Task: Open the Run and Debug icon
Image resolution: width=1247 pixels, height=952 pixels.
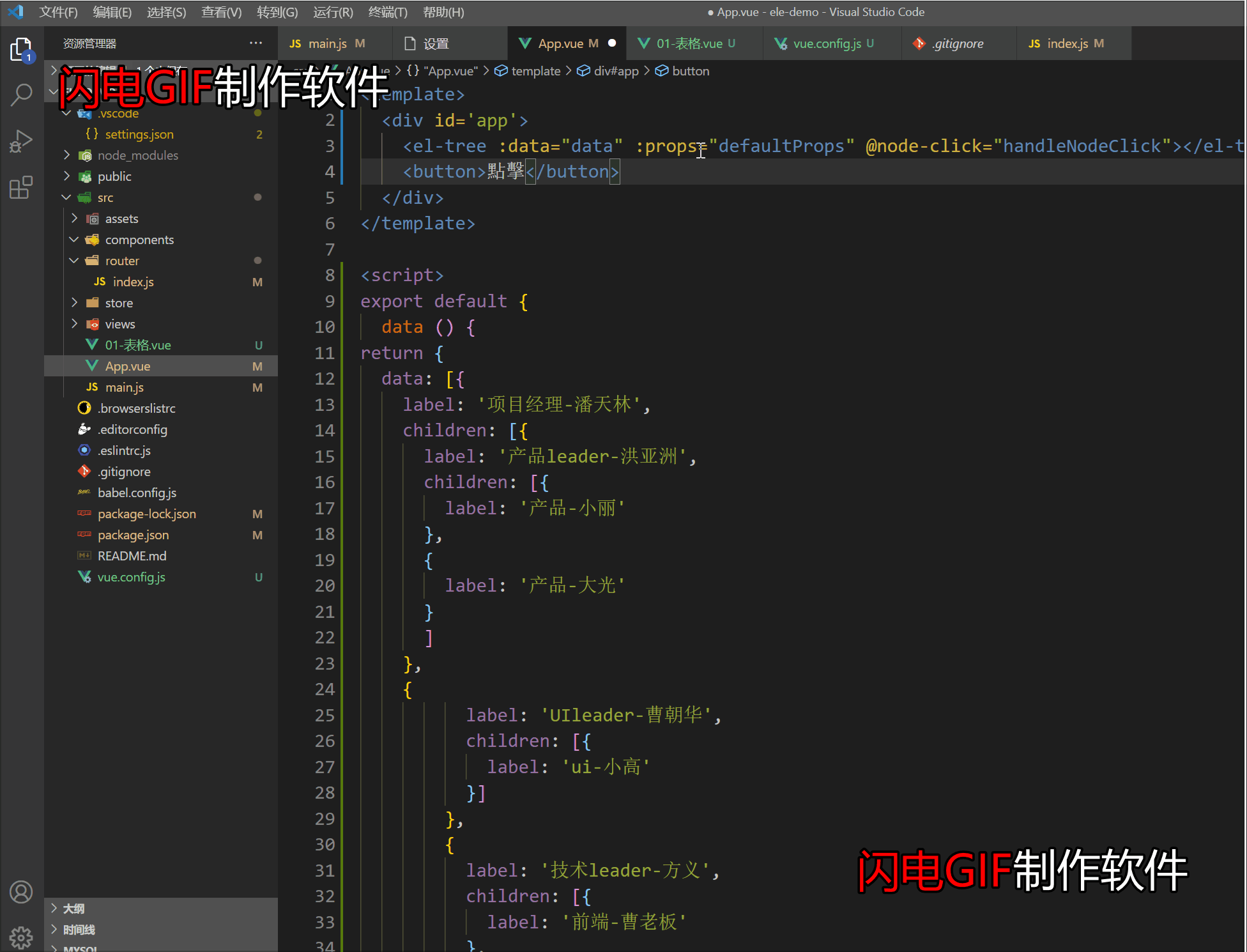Action: coord(21,141)
